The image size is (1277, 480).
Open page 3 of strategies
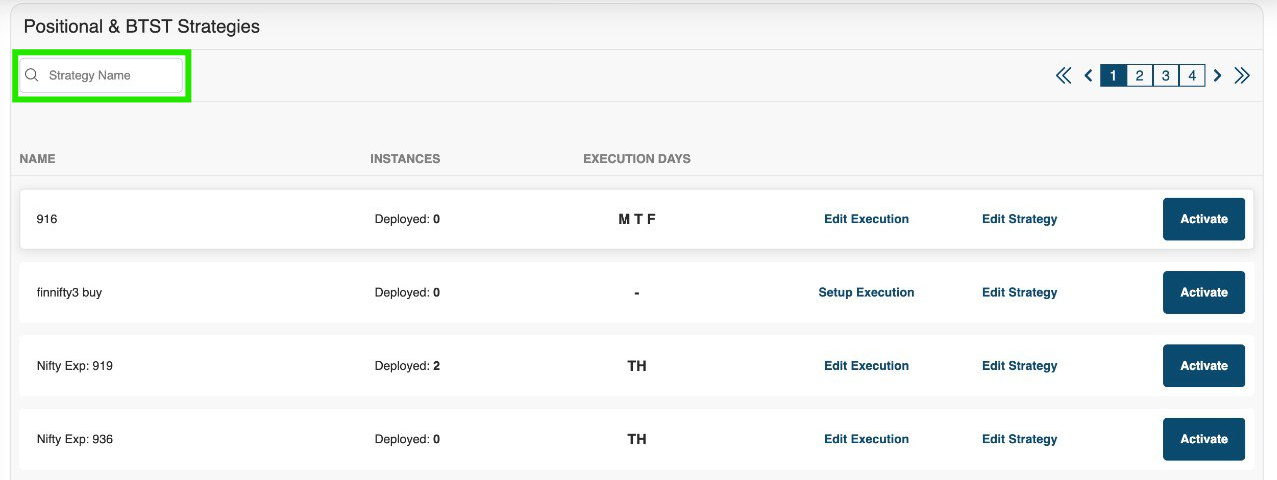click(1165, 76)
